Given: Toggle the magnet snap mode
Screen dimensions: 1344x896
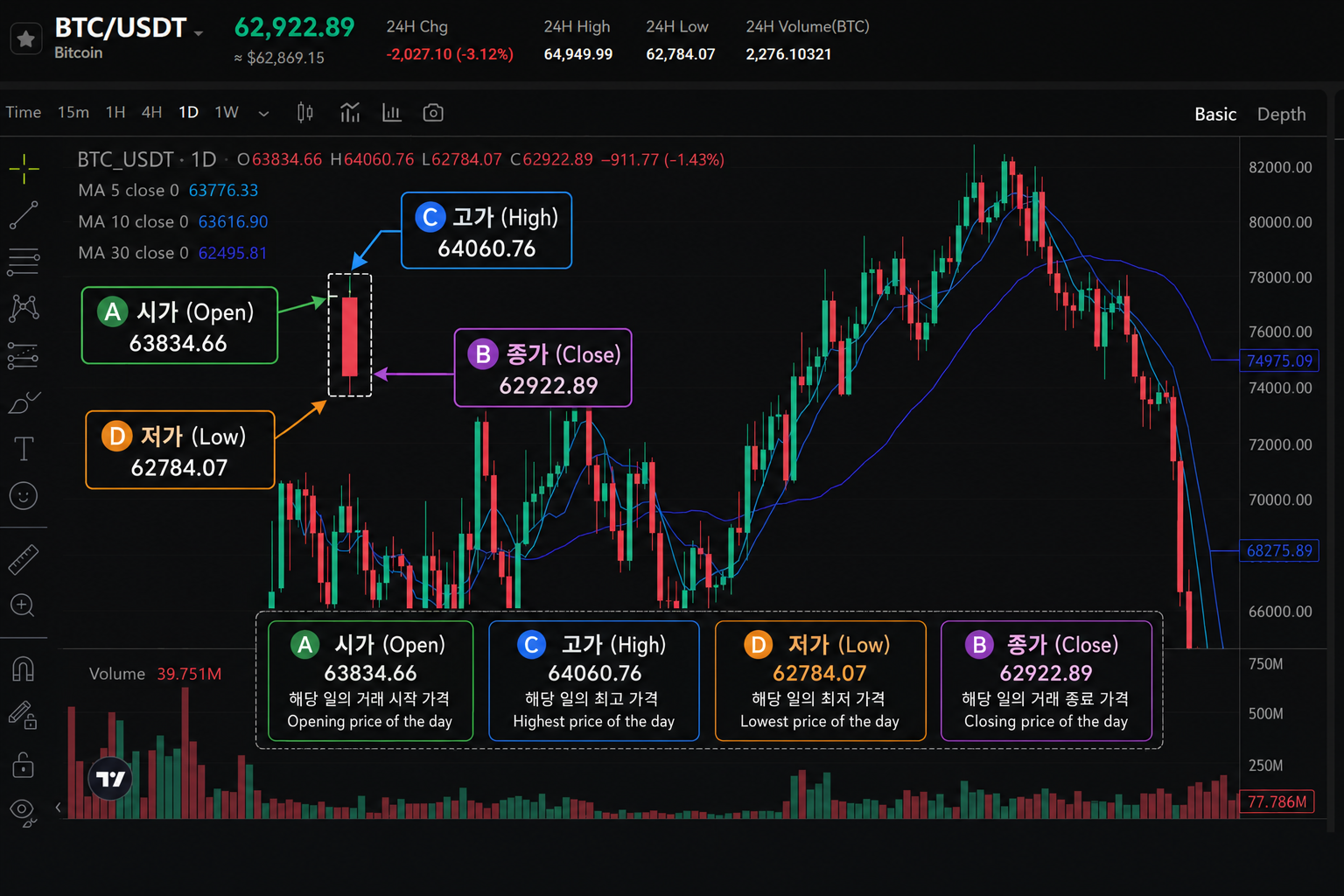Looking at the screenshot, I should [24, 669].
